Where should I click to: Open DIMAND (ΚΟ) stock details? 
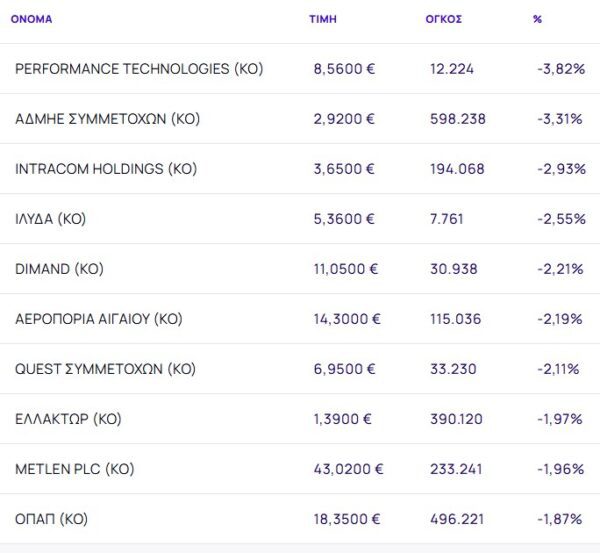click(60, 269)
